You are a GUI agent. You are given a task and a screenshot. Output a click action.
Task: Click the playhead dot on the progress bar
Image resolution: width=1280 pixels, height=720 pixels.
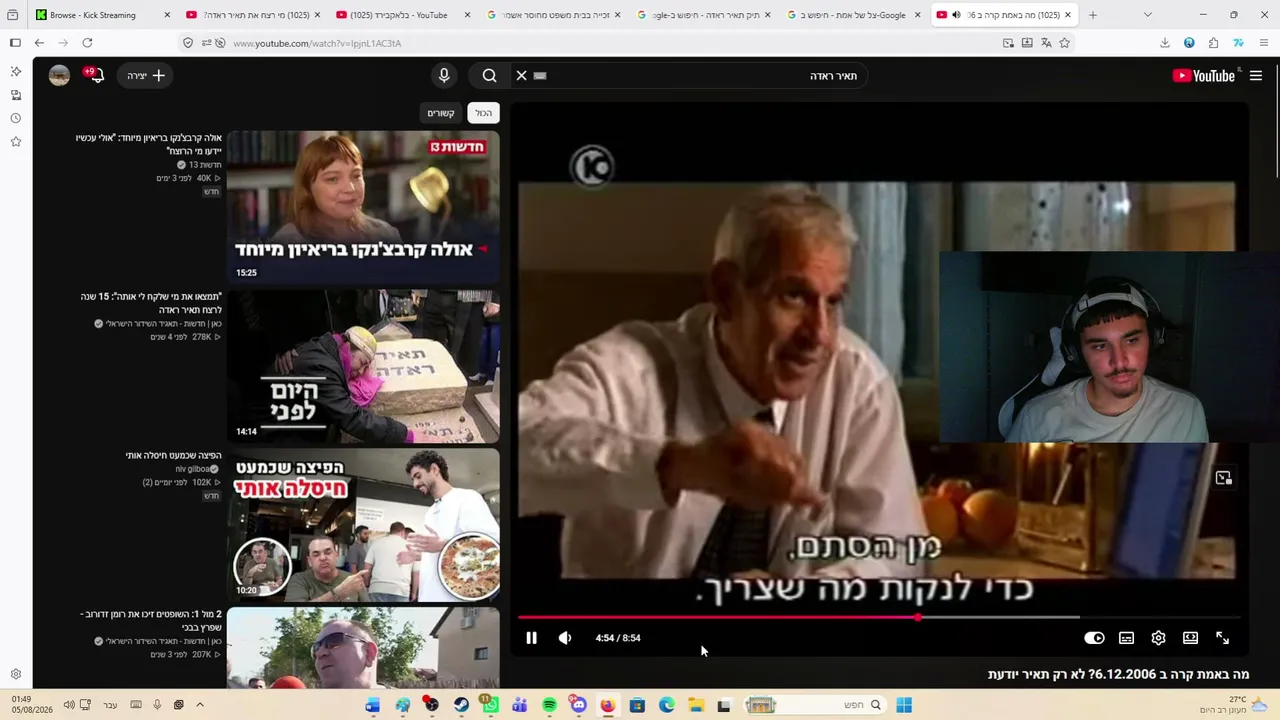tap(917, 617)
